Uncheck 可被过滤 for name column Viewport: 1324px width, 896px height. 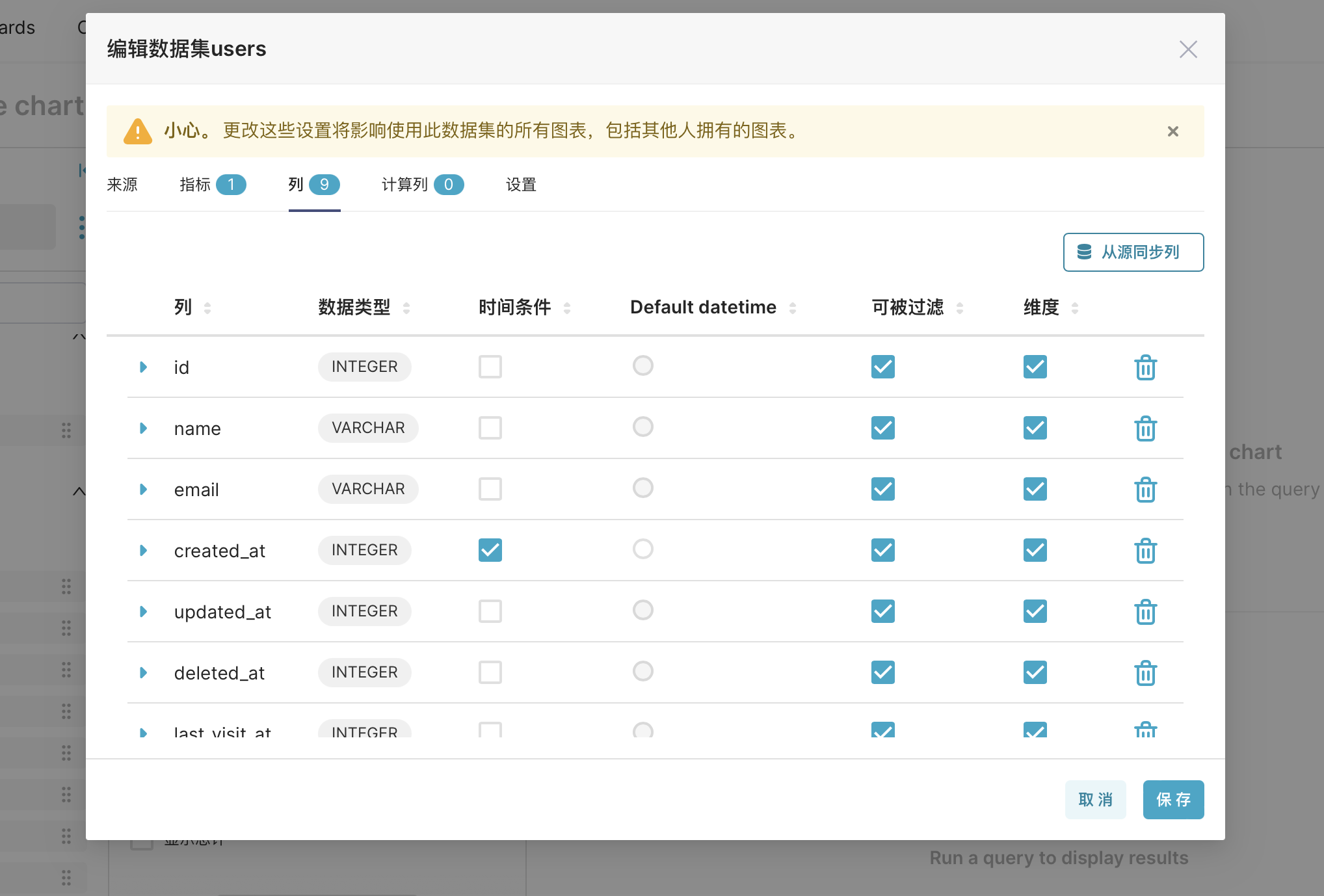882,428
